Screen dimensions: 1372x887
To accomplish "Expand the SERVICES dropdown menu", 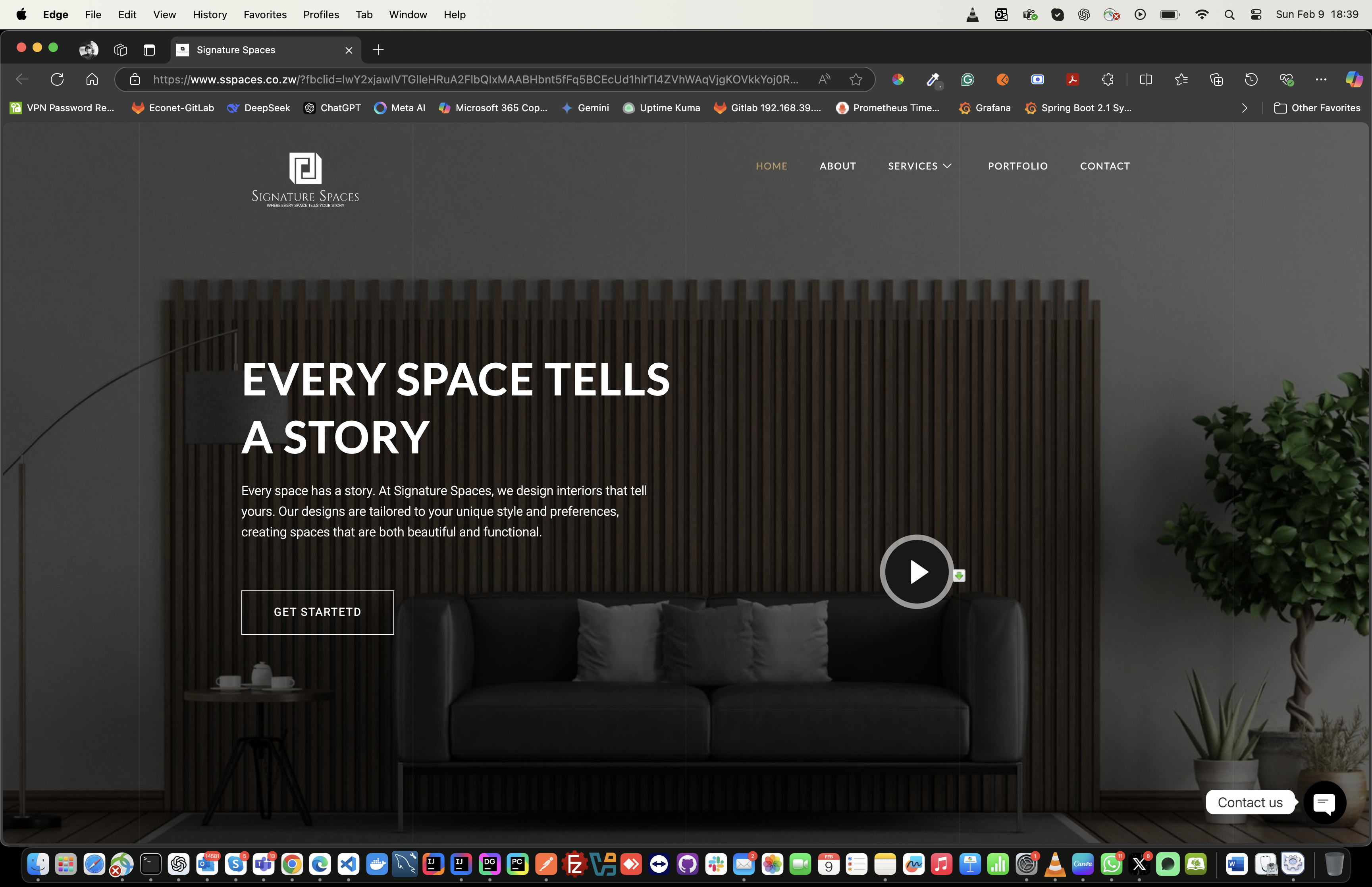I will (919, 166).
